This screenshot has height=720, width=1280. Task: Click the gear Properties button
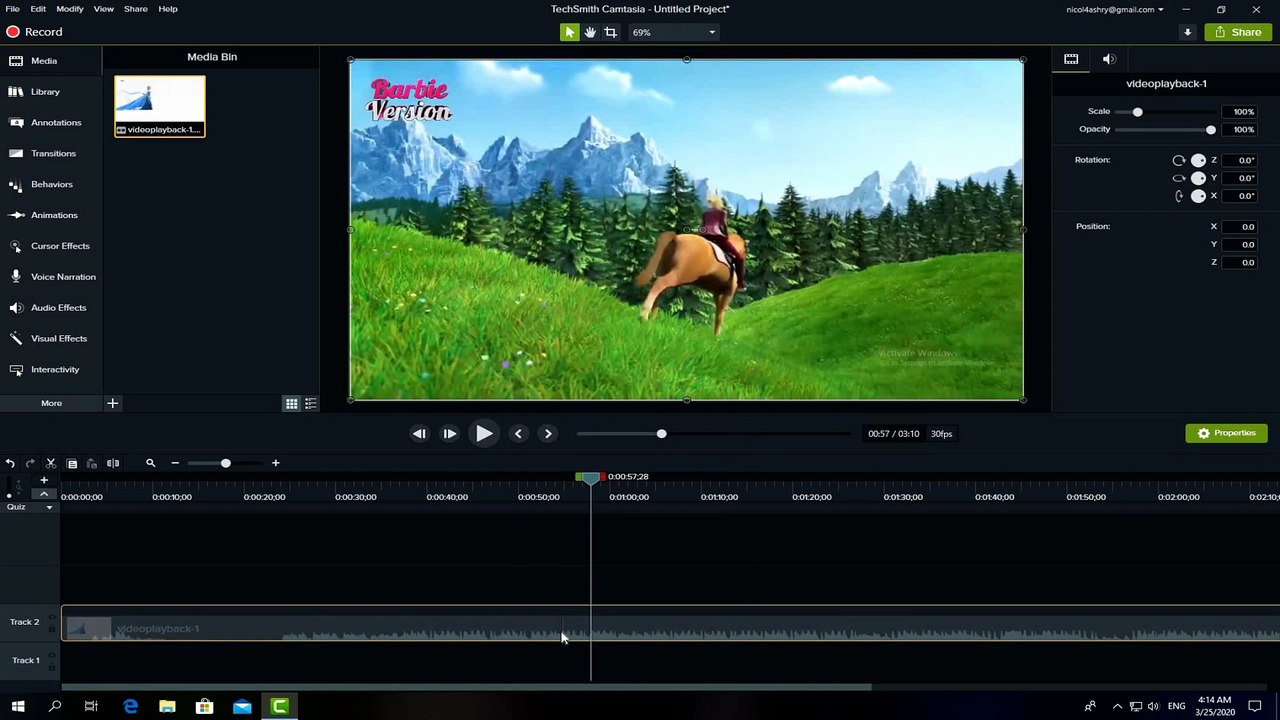(x=1227, y=433)
